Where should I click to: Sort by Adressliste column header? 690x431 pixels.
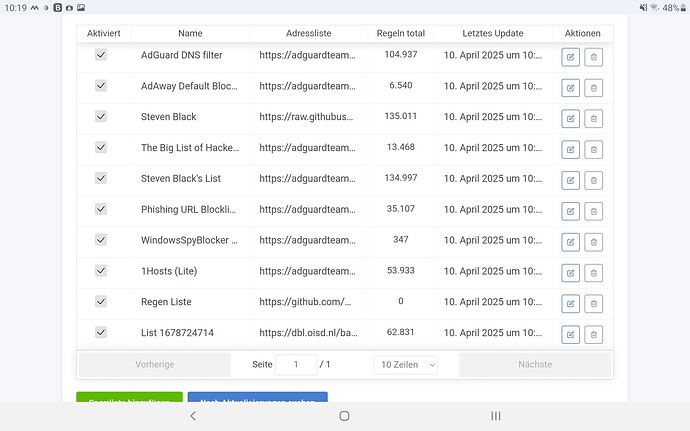[x=308, y=33]
